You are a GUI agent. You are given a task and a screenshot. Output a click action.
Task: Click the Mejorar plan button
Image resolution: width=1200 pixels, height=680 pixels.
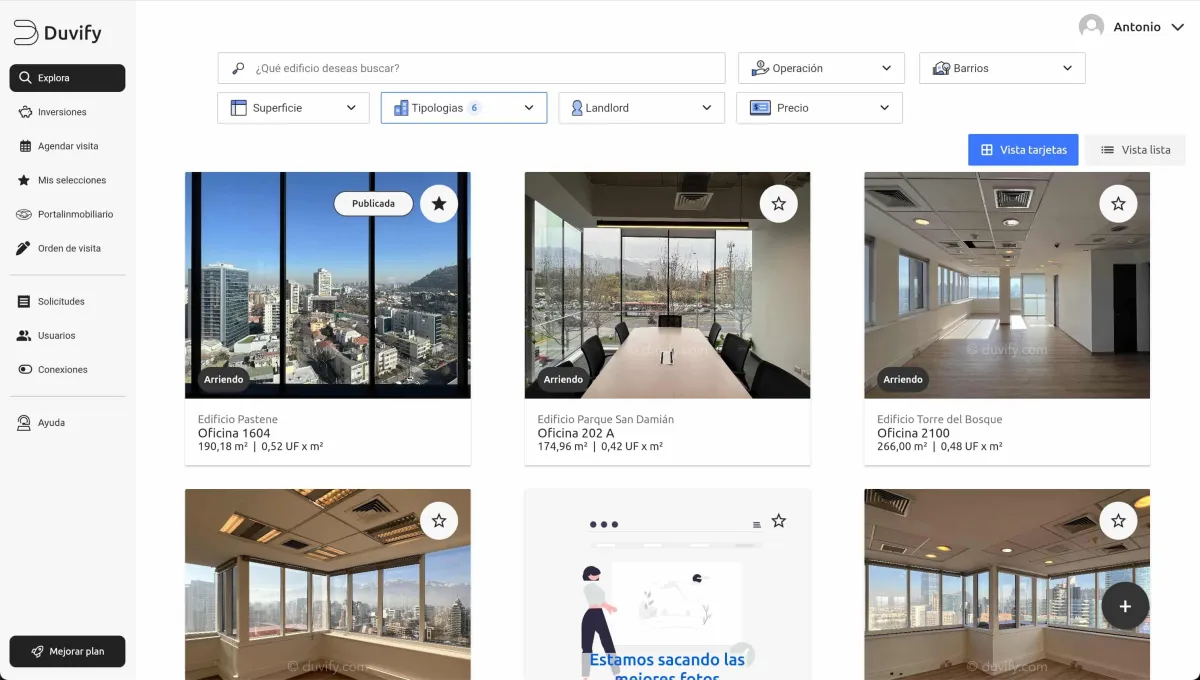pos(67,651)
